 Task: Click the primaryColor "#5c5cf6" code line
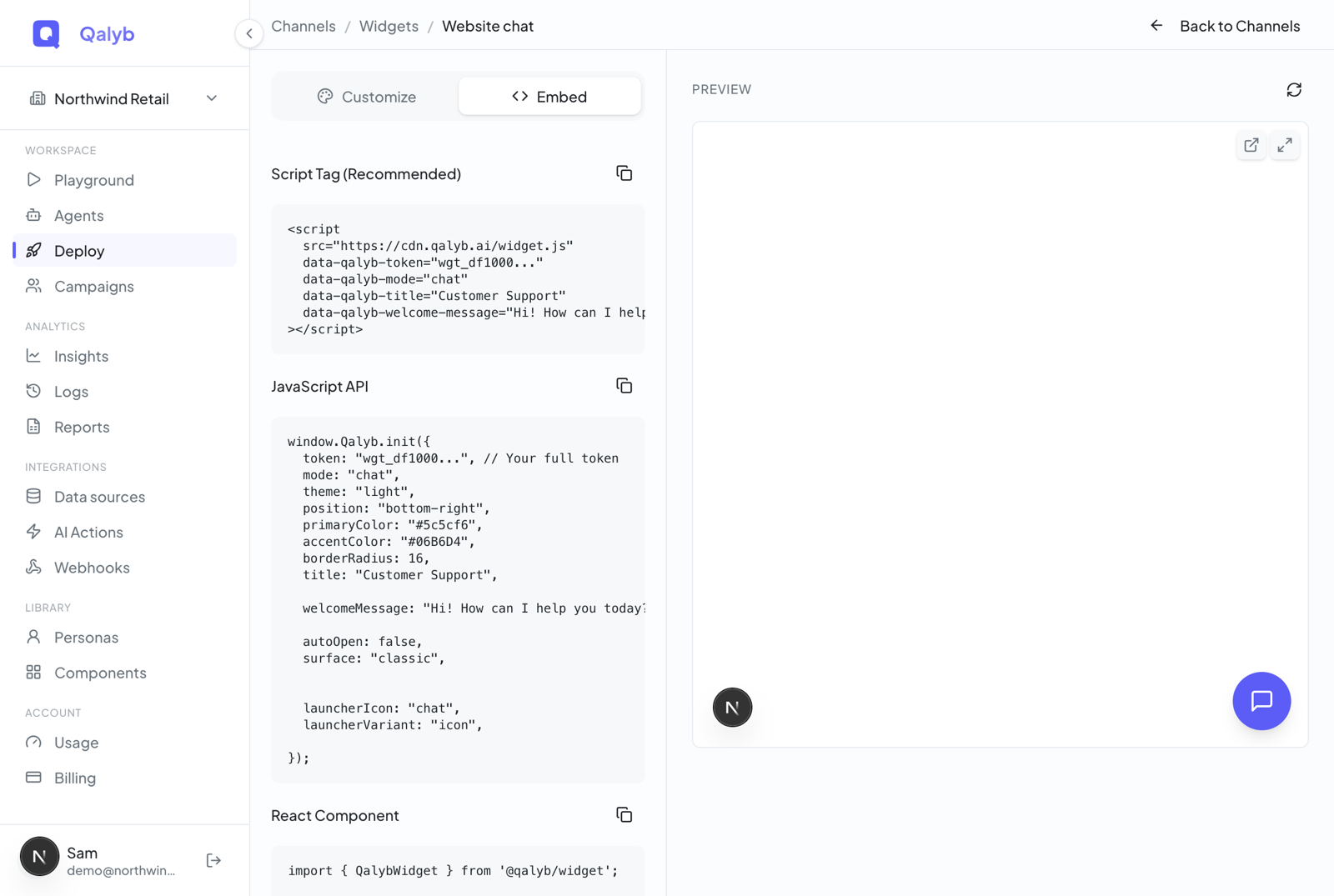(393, 525)
